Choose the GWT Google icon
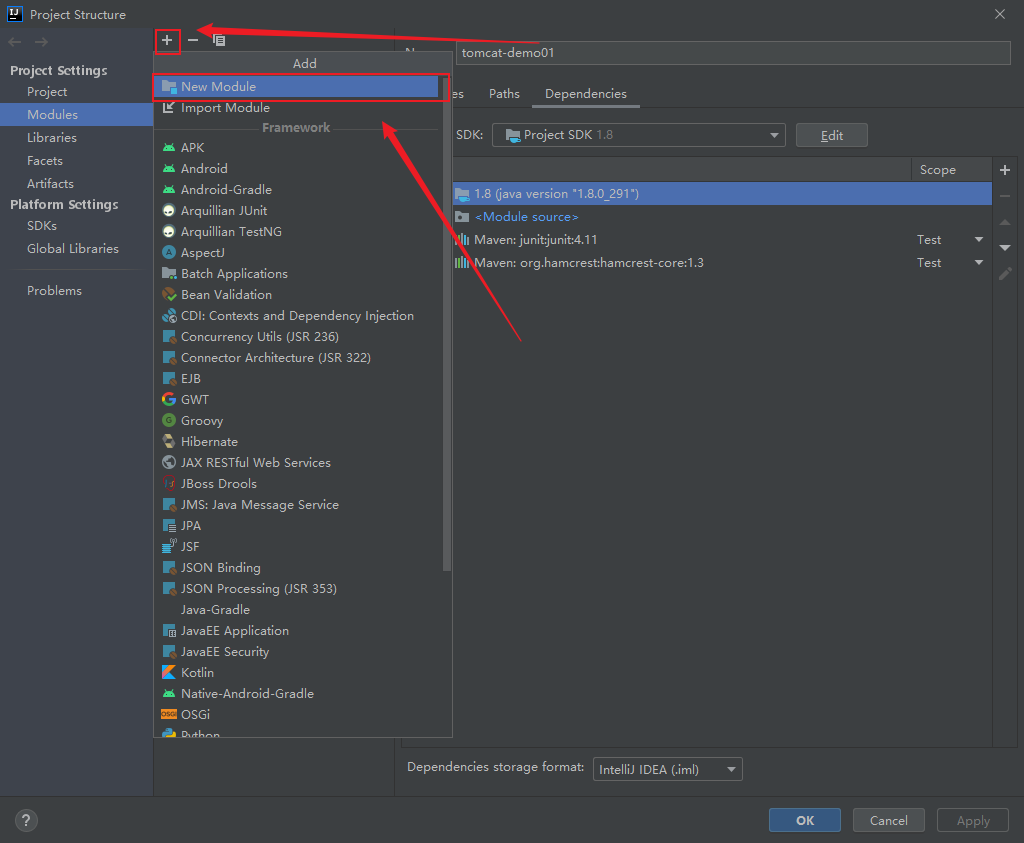The image size is (1024, 843). 169,399
